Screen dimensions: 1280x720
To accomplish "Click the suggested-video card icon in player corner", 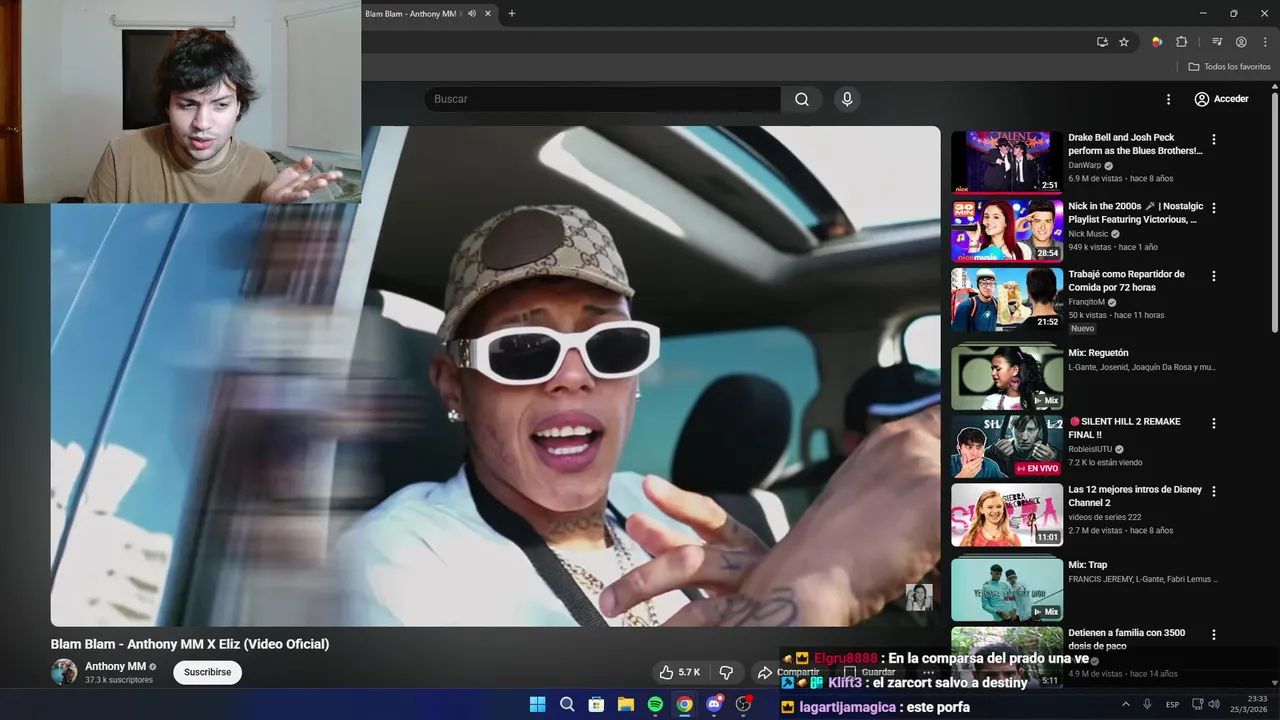I will point(919,597).
